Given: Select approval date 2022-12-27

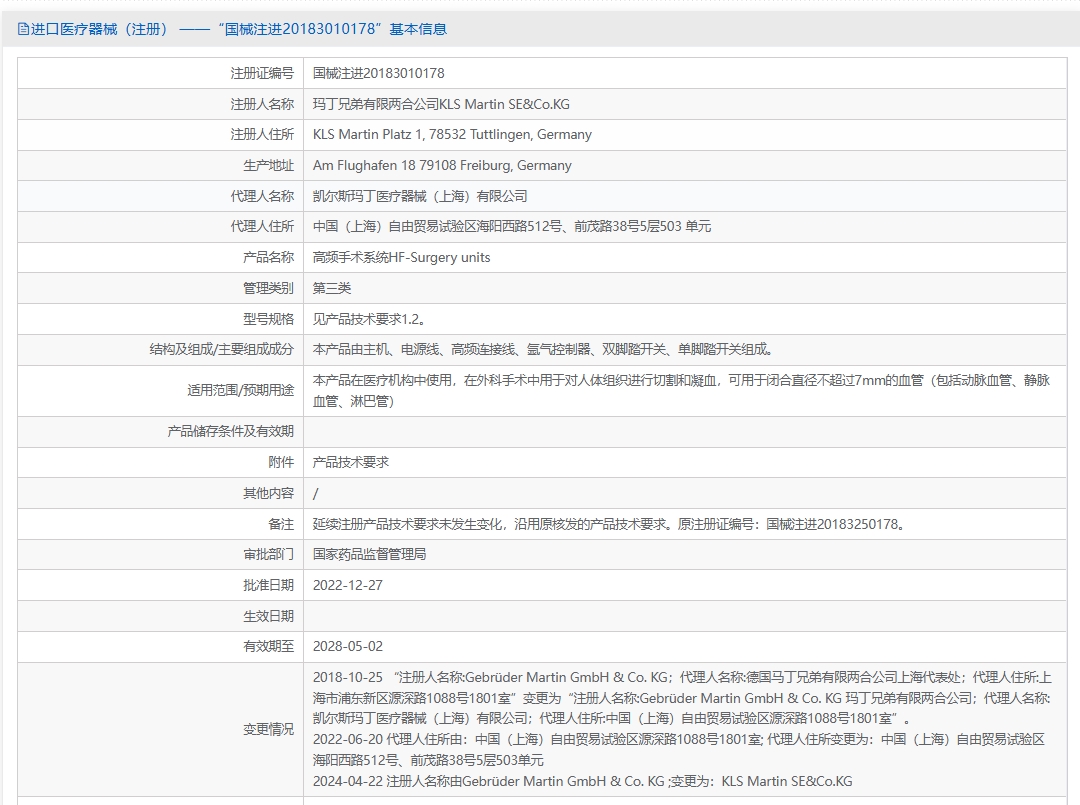Looking at the screenshot, I should (x=348, y=585).
